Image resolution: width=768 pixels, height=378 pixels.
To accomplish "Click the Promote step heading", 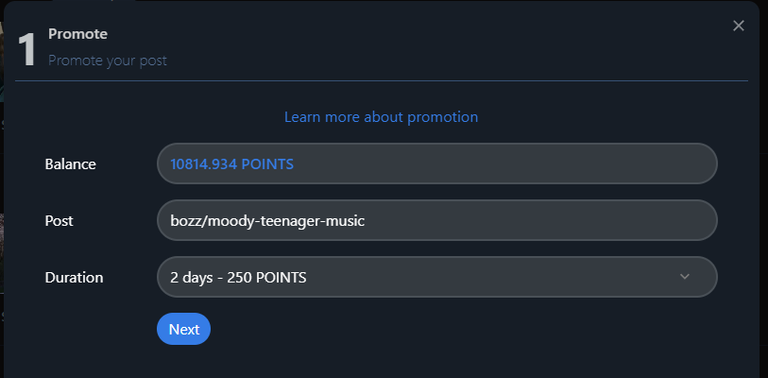I will click(x=78, y=34).
